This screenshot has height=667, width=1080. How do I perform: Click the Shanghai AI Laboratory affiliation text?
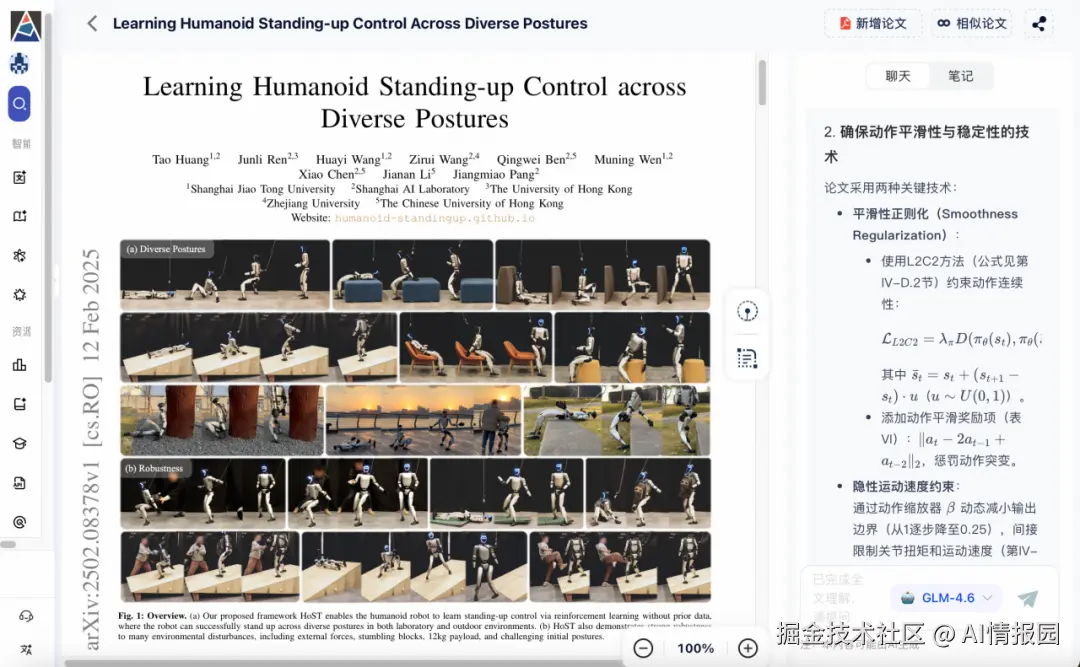(411, 189)
